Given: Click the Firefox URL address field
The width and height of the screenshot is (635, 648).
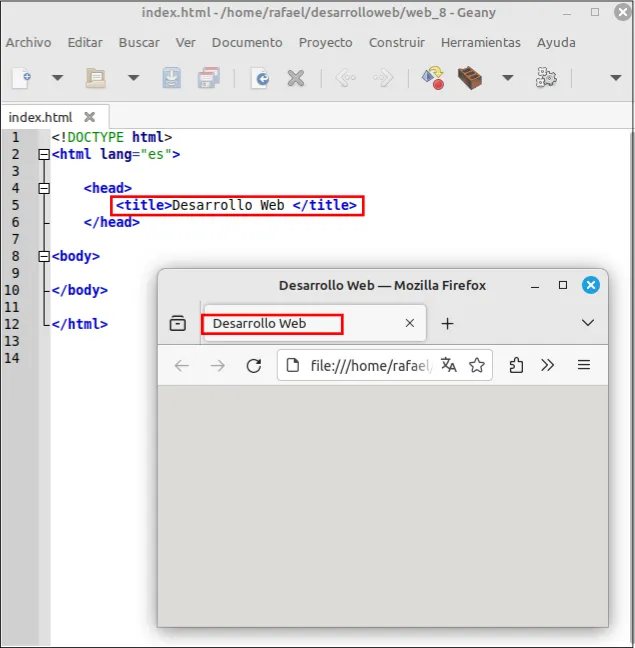Looking at the screenshot, I should [371, 365].
